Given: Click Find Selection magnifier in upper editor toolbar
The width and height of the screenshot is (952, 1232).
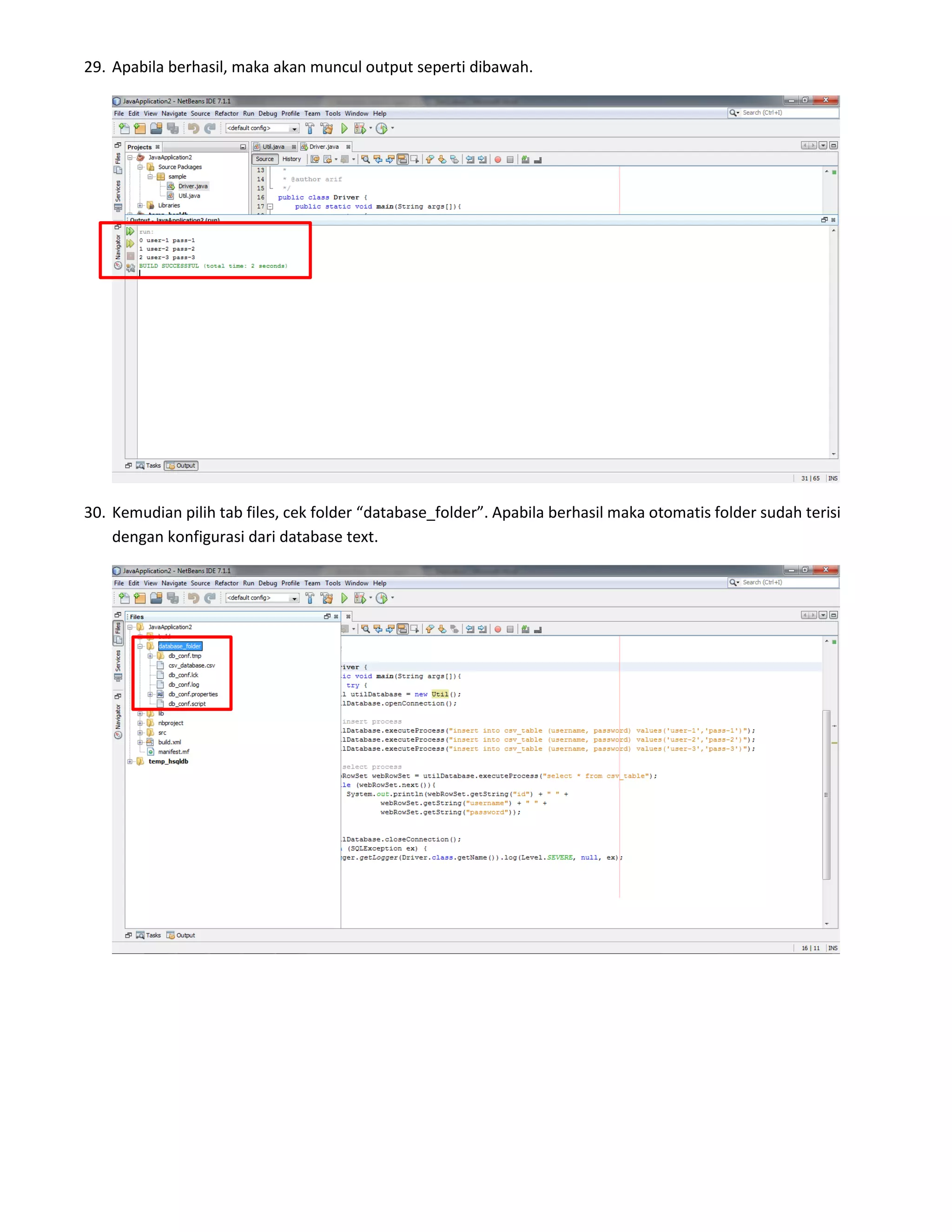Looking at the screenshot, I should click(365, 159).
